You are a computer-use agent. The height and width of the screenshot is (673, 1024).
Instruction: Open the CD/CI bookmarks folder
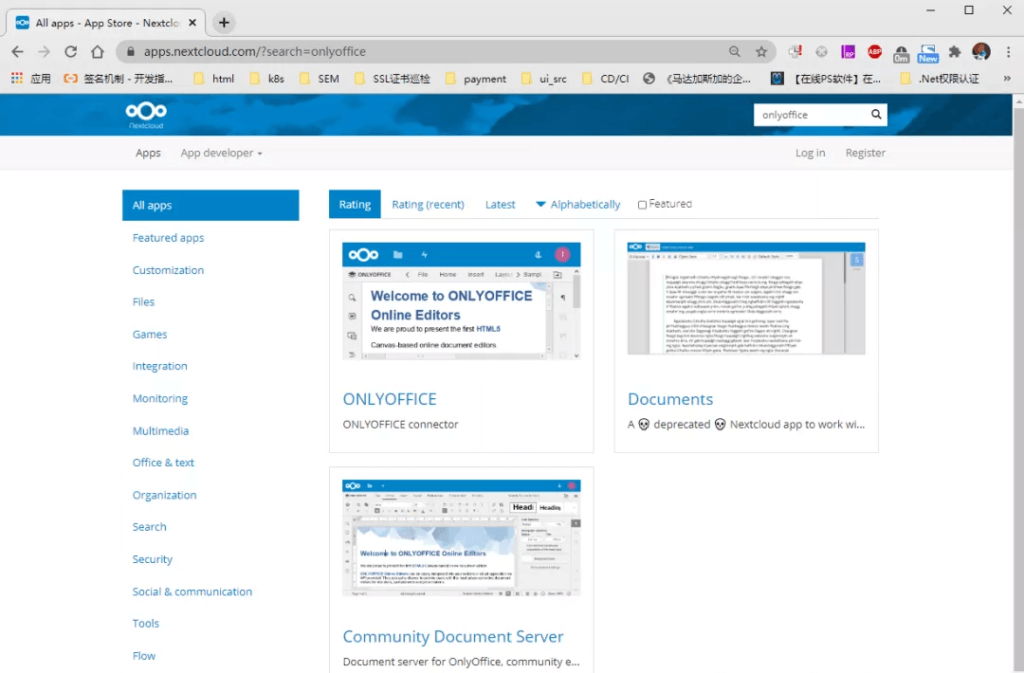click(x=605, y=79)
